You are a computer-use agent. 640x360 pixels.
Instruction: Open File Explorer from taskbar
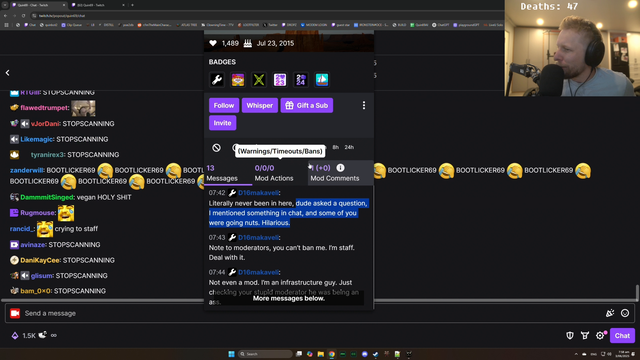tap(320, 354)
